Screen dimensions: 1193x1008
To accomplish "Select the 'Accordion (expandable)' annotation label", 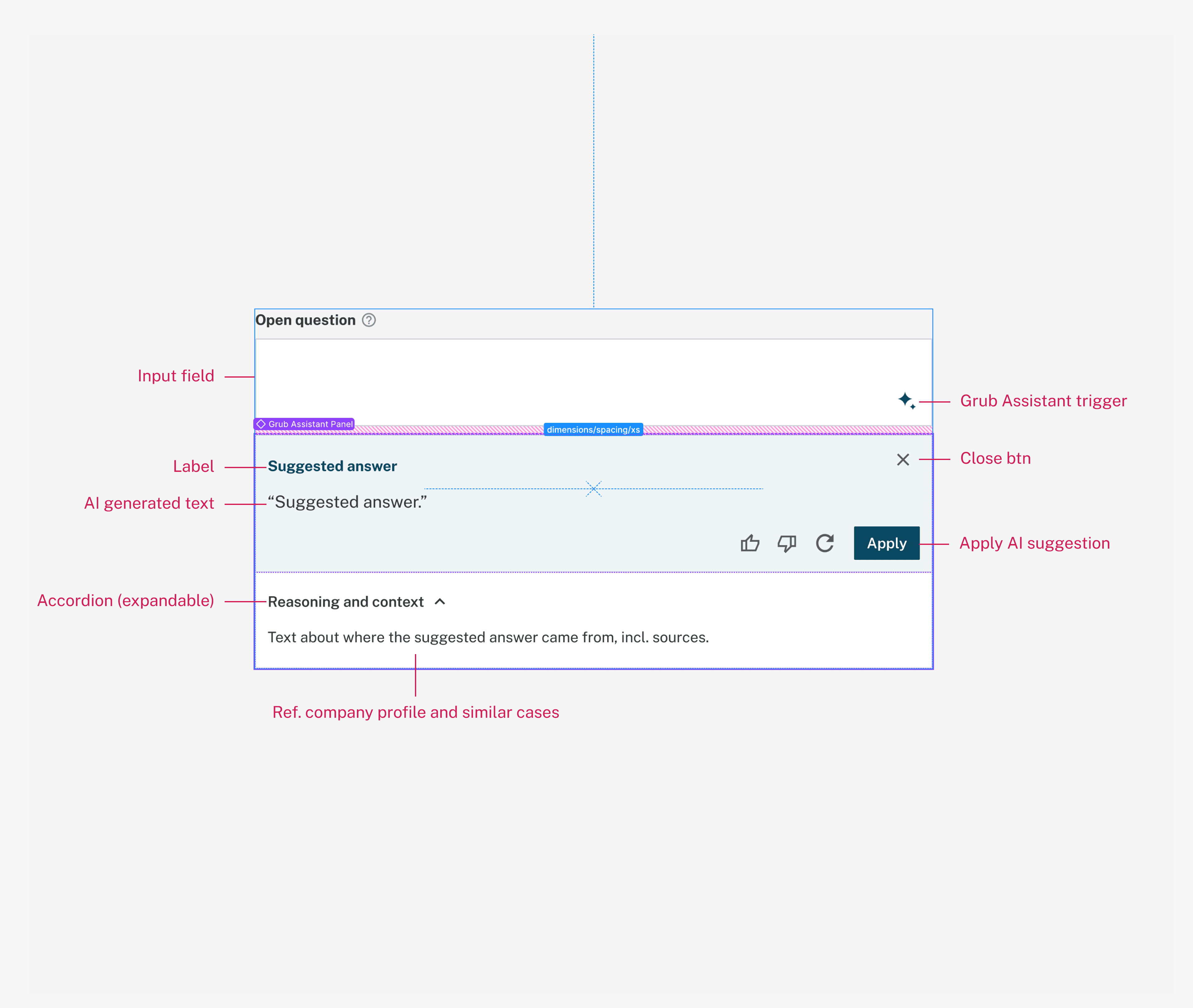I will pyautogui.click(x=126, y=600).
